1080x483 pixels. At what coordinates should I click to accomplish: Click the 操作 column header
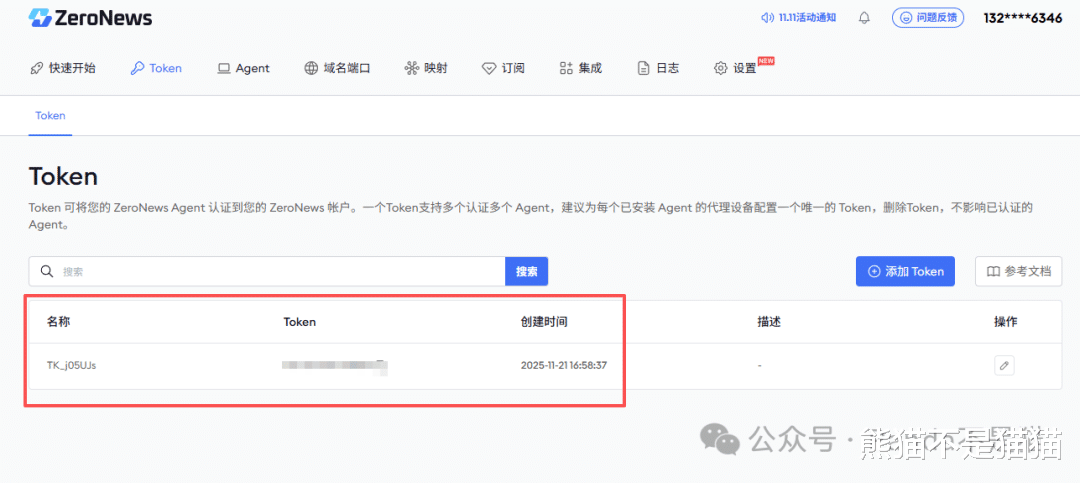pyautogui.click(x=1006, y=322)
